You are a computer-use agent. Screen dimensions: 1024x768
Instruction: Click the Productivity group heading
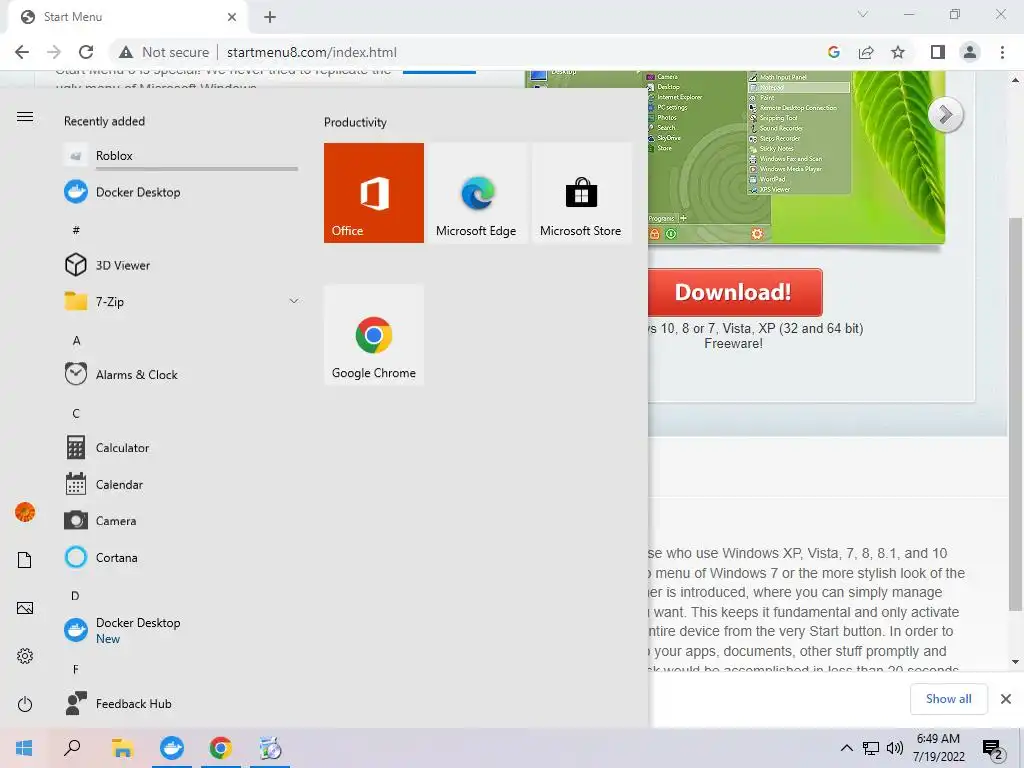pos(355,123)
